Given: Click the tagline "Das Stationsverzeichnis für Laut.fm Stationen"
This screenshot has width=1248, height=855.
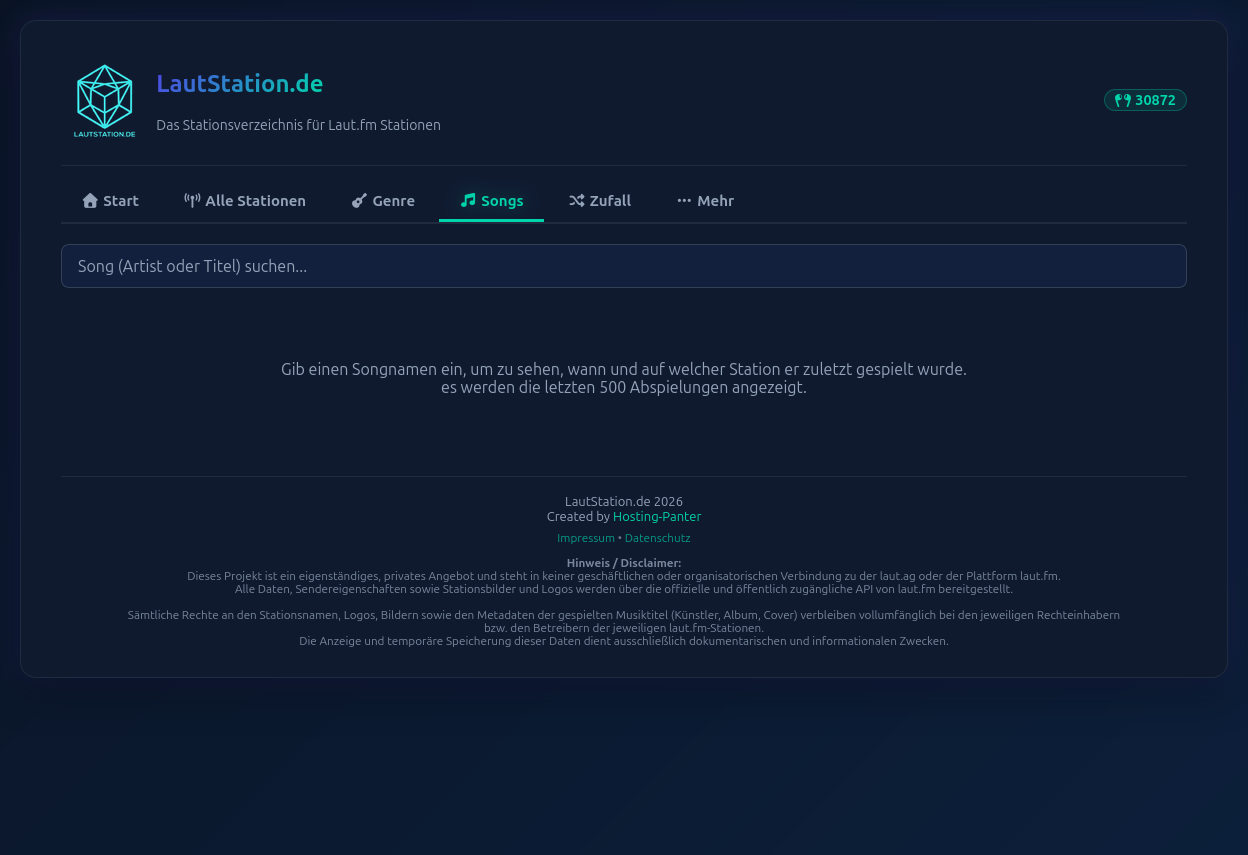Looking at the screenshot, I should click(x=298, y=125).
